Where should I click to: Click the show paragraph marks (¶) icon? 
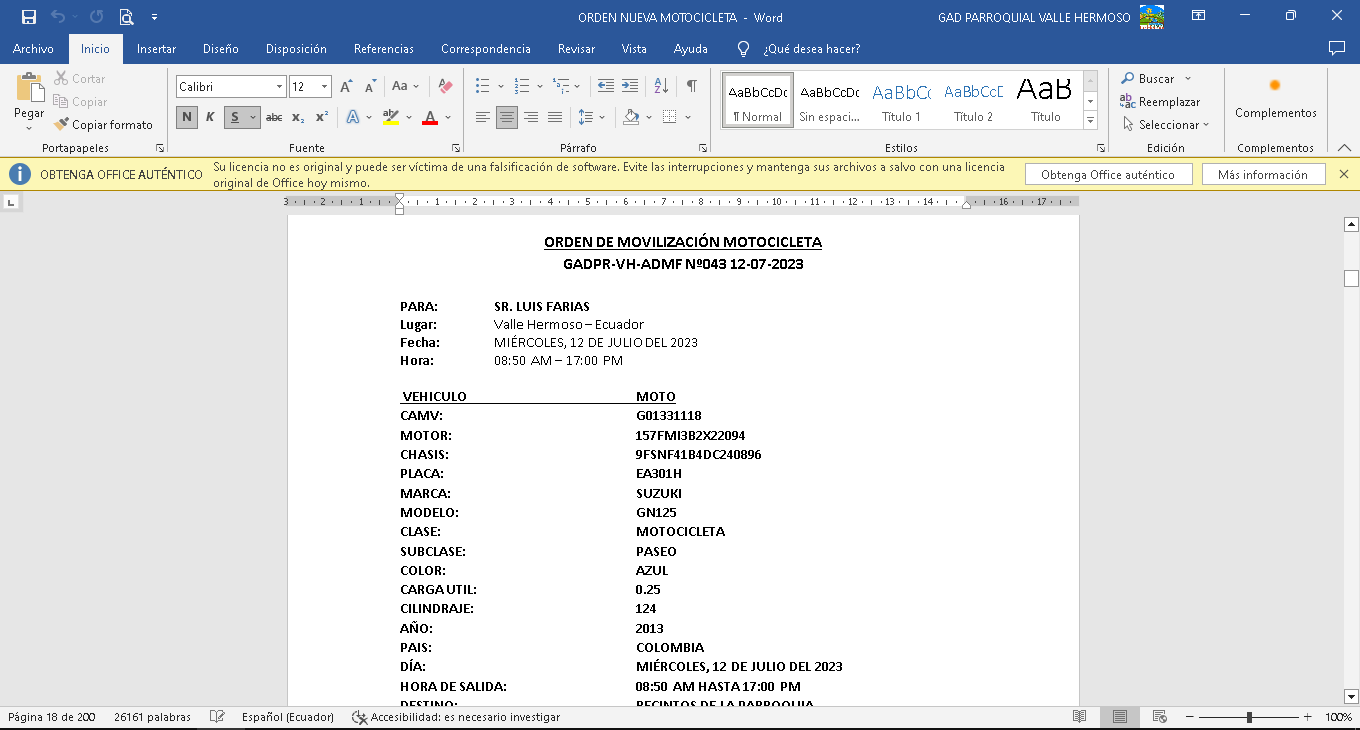(x=691, y=87)
